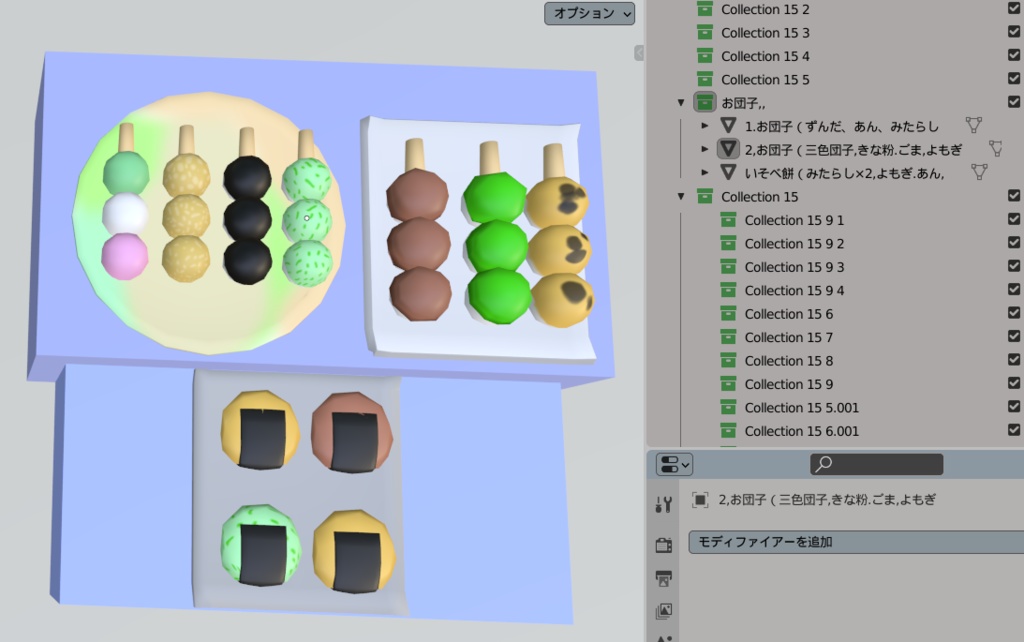This screenshot has width=1024, height=642.
Task: Collapse the parent Collection 15 tree
Action: coord(680,197)
